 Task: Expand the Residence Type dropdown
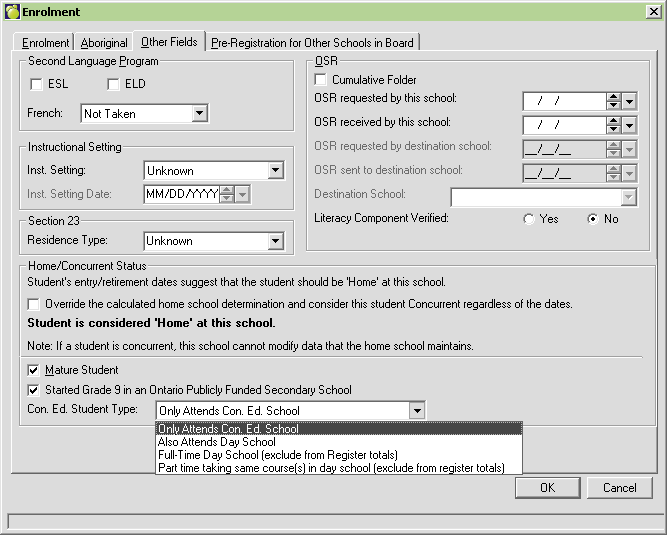(276, 241)
